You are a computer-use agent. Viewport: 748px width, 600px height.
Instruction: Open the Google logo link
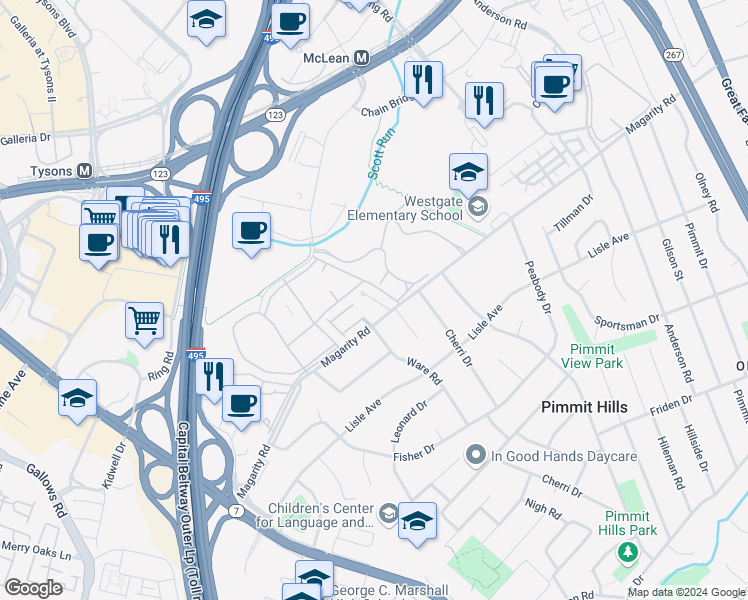point(33,588)
